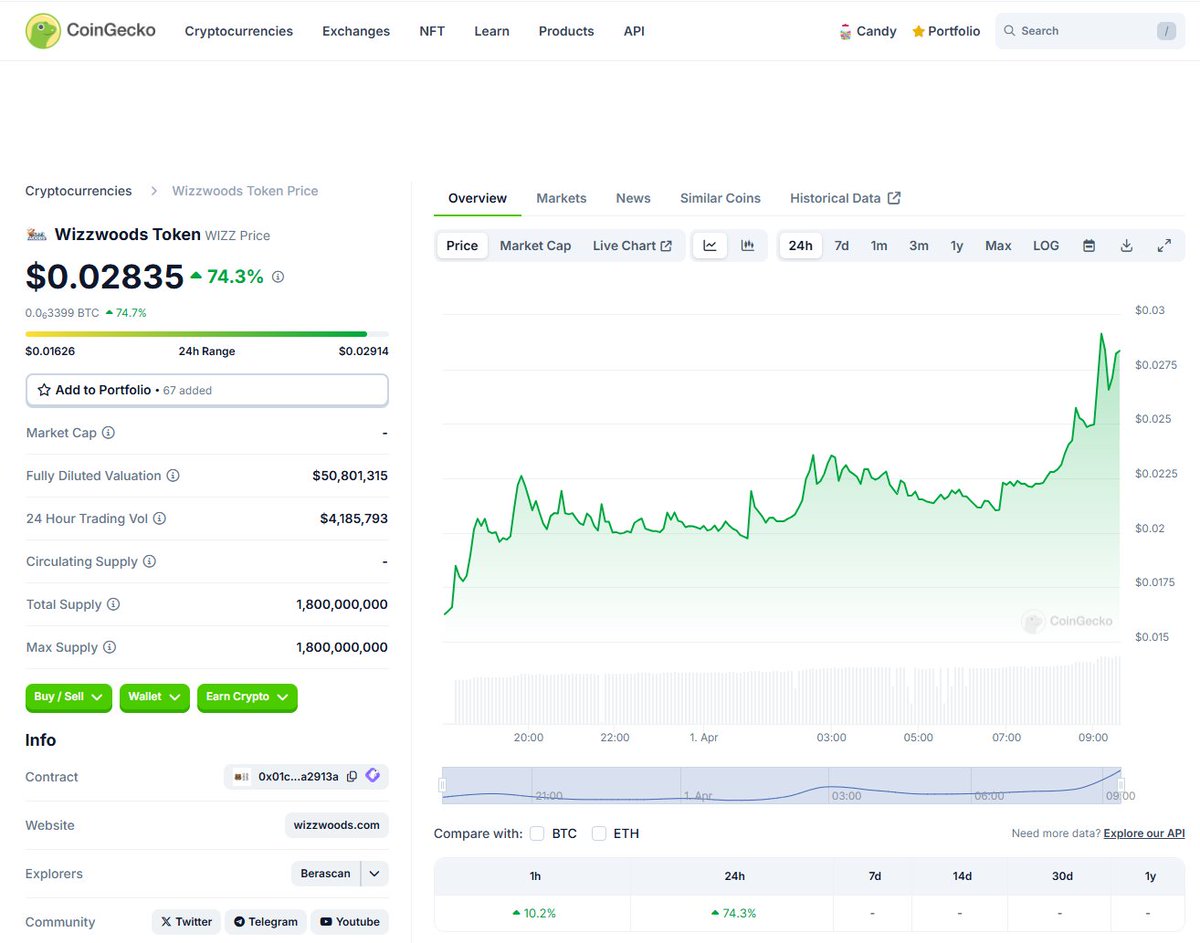Viewport: 1200px width, 943px height.
Task: Open Market Cap info tooltip icon
Action: point(108,433)
